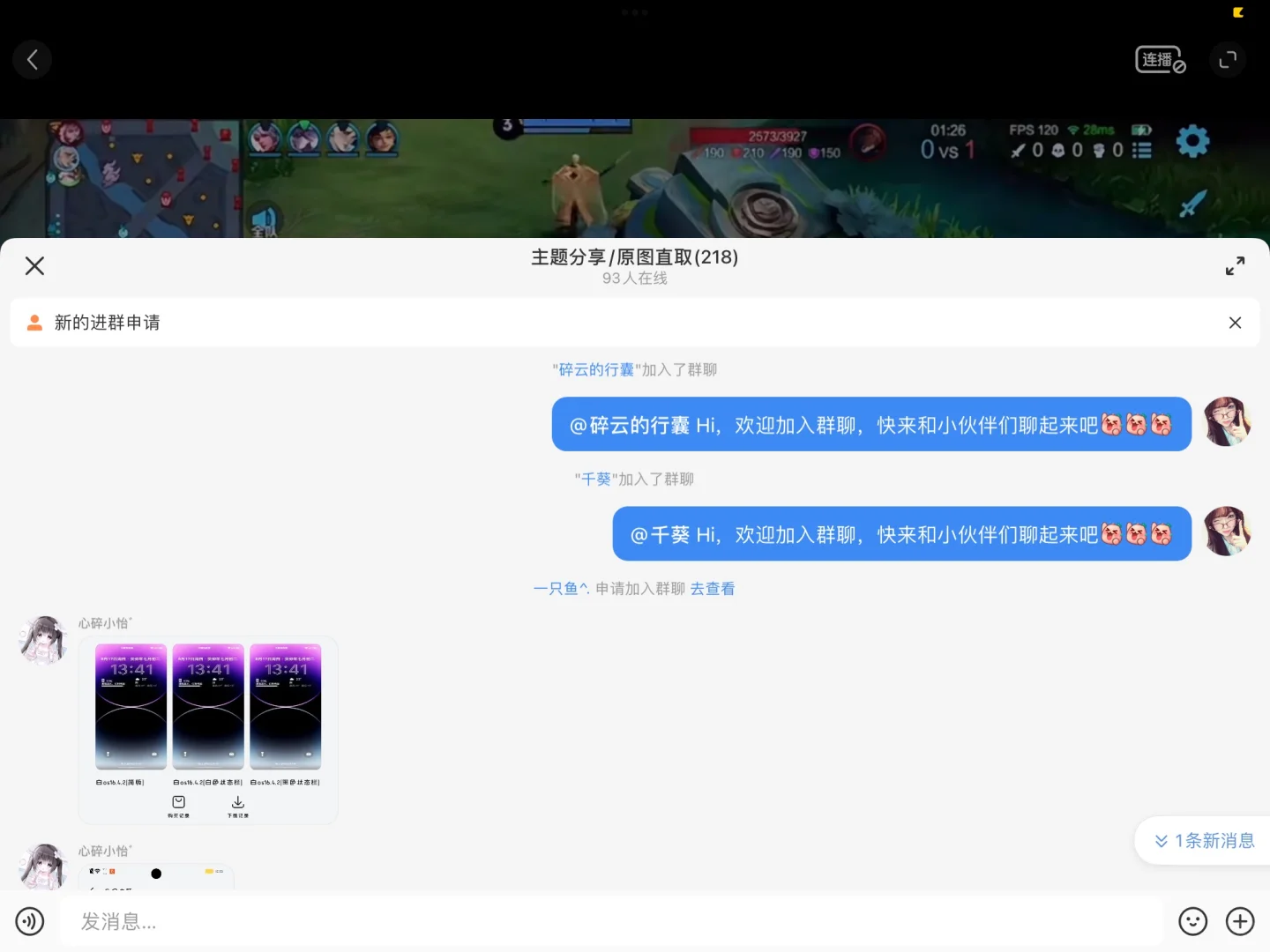Open avatar beside the 千葵 welcome message
This screenshot has width=1270, height=952.
(1227, 531)
